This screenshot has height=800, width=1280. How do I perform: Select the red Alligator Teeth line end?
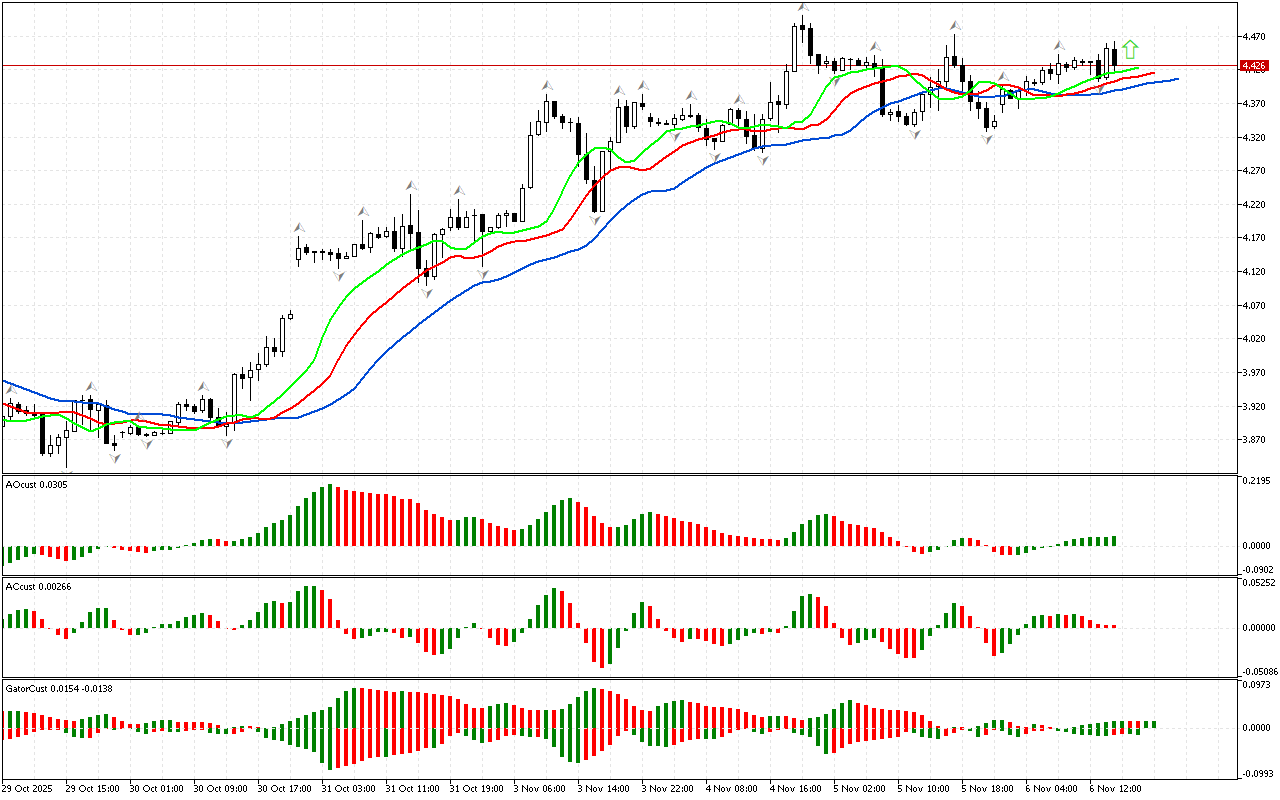click(1153, 73)
